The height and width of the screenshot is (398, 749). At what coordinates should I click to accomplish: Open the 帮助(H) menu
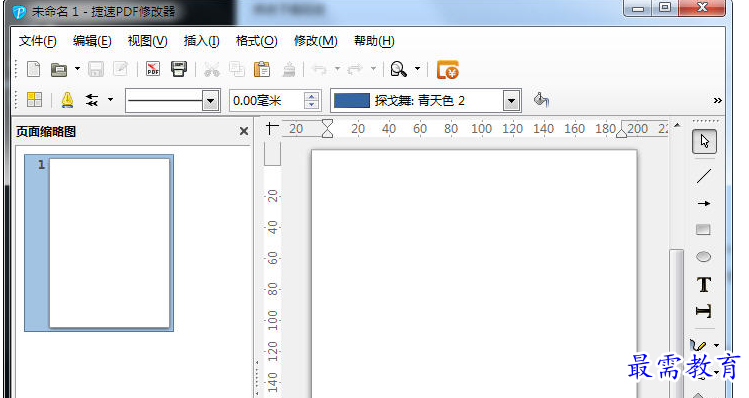point(374,41)
